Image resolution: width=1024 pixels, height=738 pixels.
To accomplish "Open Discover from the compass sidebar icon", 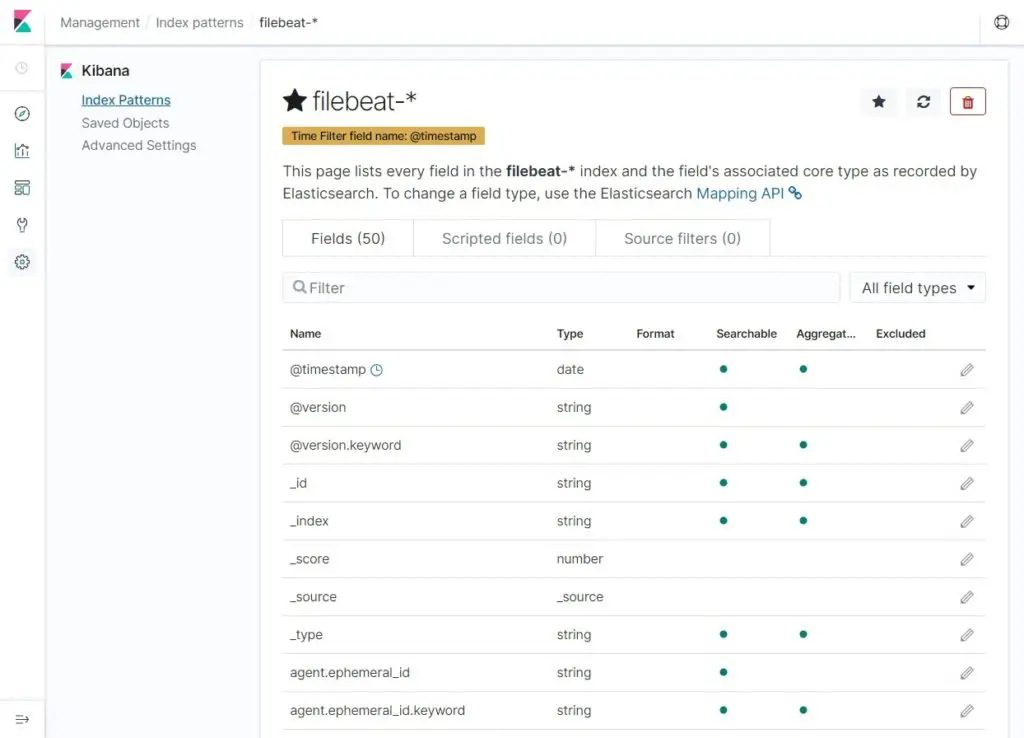I will [22, 114].
